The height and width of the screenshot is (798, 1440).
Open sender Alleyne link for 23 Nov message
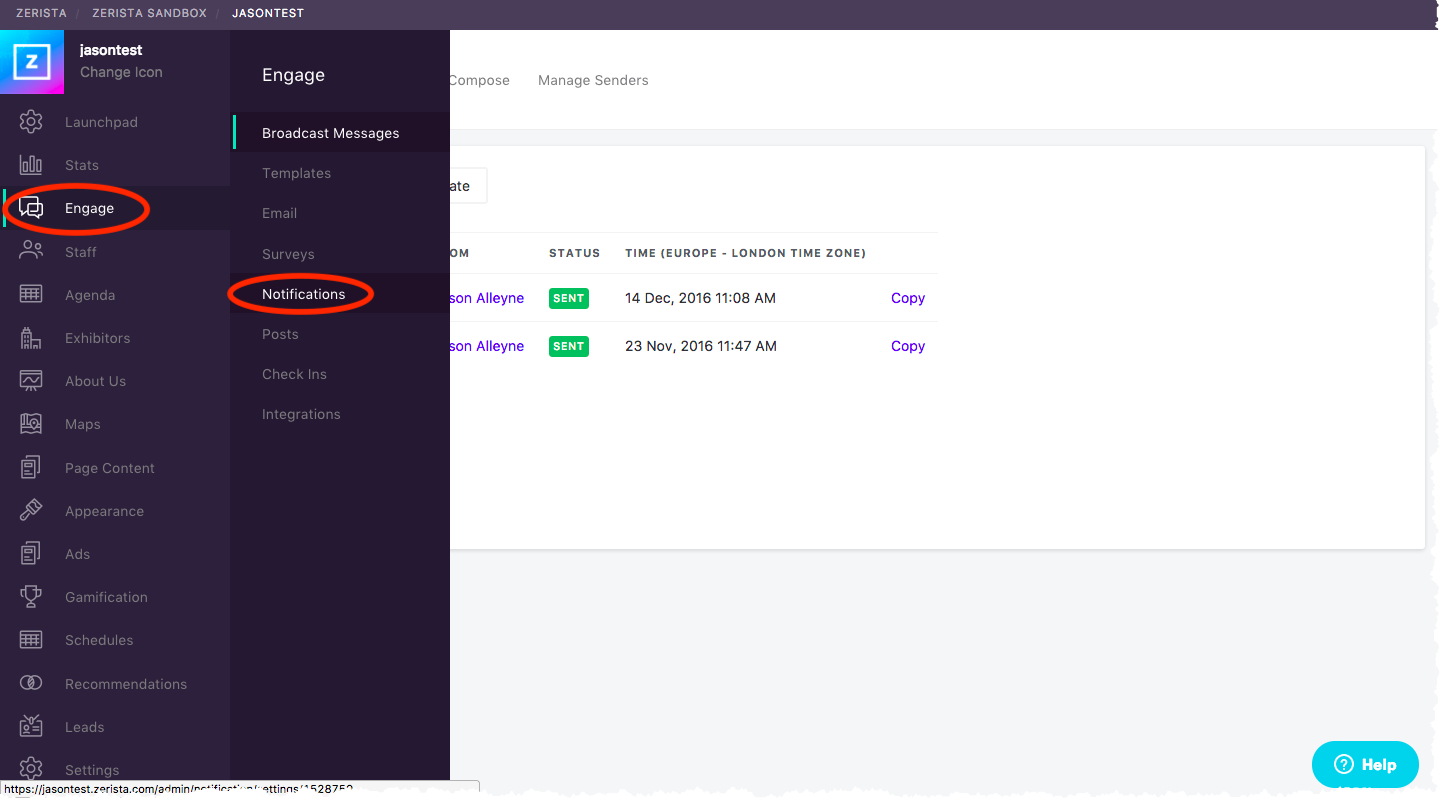(487, 346)
